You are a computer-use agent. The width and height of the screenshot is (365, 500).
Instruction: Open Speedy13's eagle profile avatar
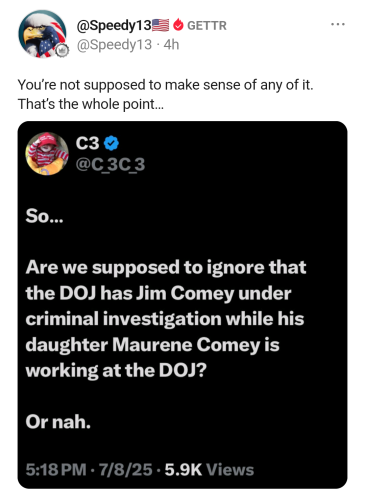pyautogui.click(x=42, y=34)
